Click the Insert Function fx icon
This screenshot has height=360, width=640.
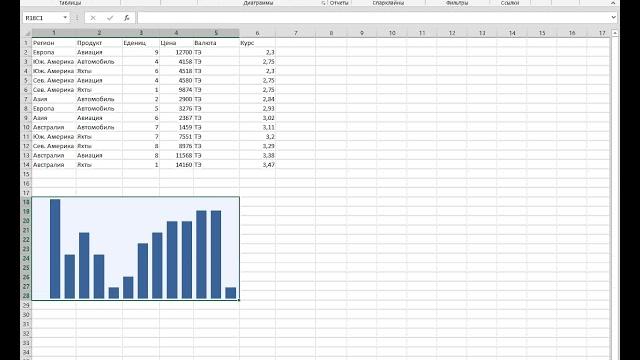click(x=127, y=18)
